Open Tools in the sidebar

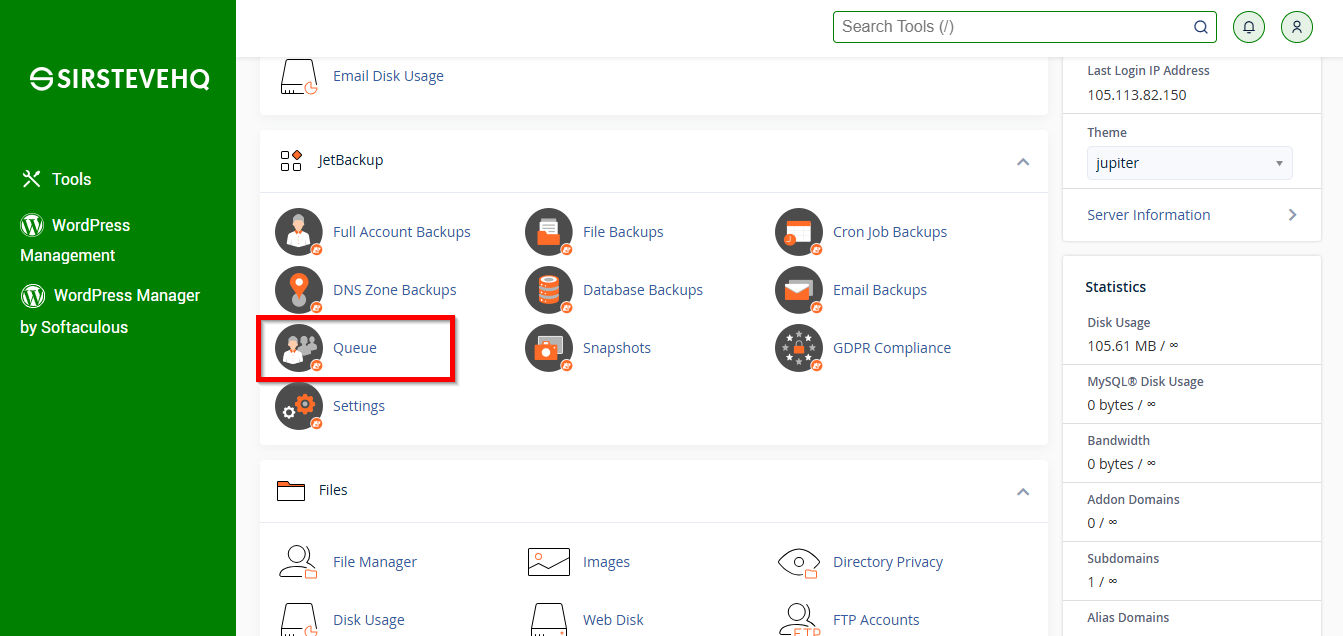[56, 179]
